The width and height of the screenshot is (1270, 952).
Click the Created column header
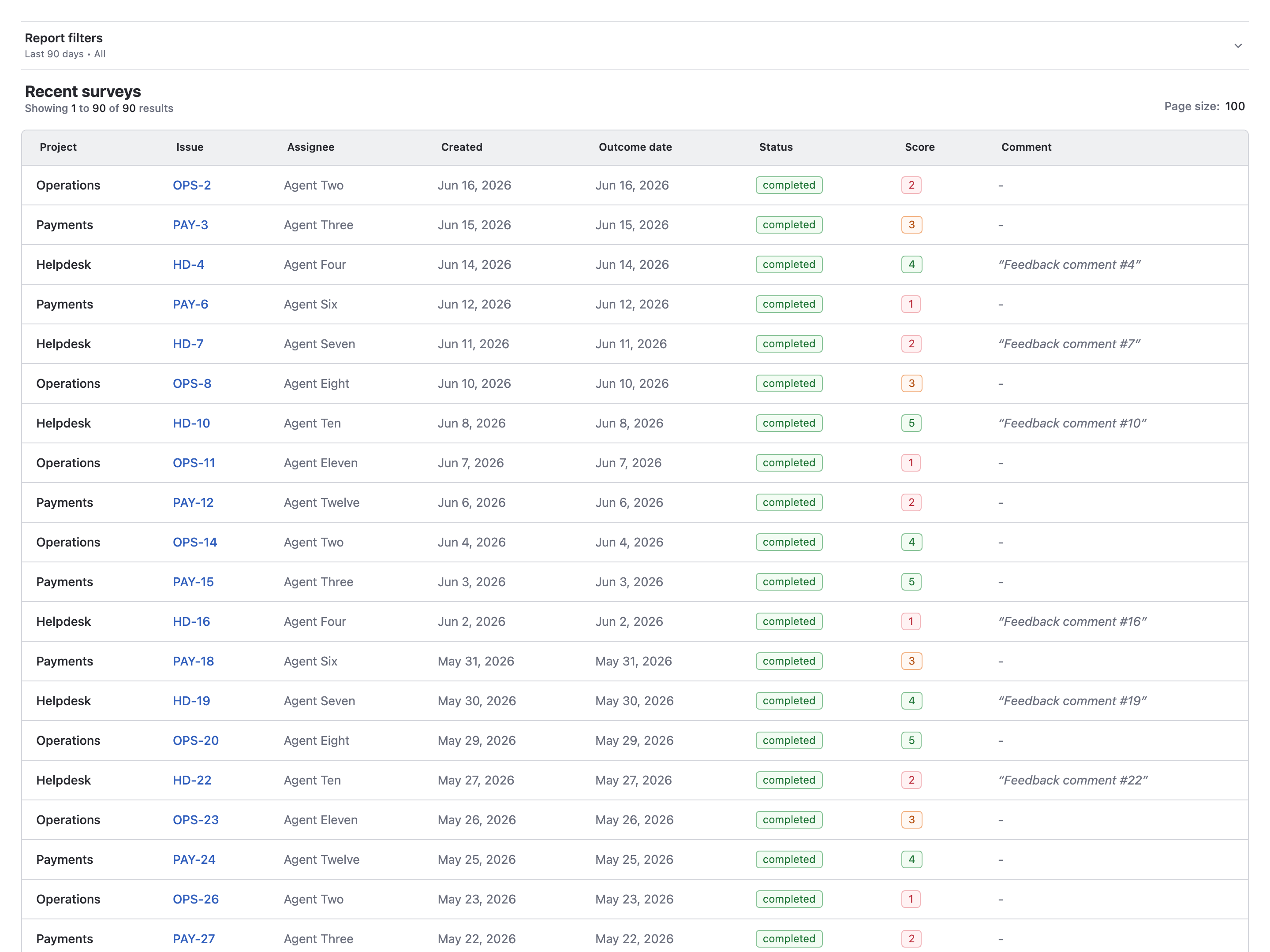(x=462, y=147)
